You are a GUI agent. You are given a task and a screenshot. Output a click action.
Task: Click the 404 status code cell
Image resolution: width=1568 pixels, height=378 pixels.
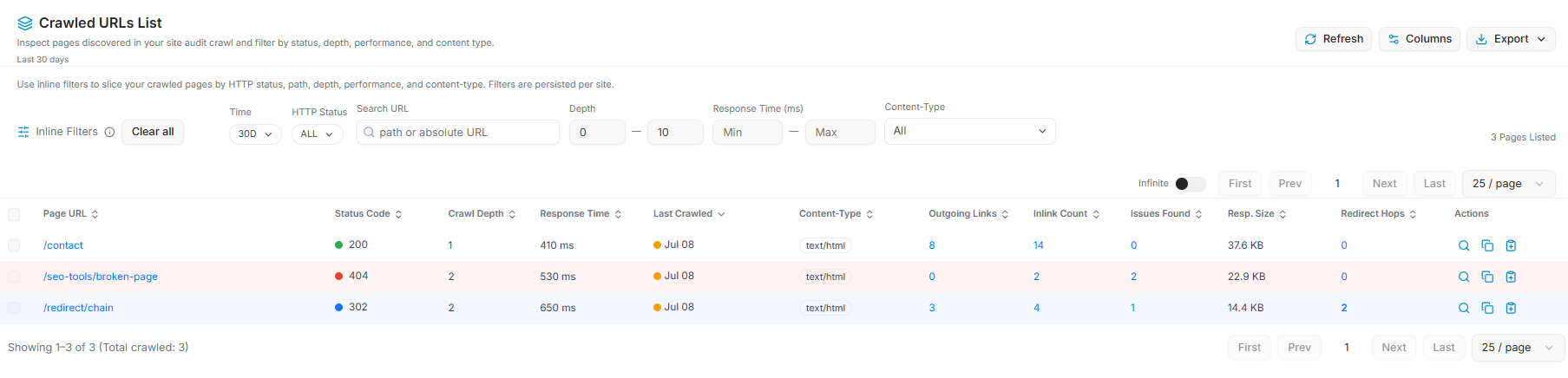point(351,276)
